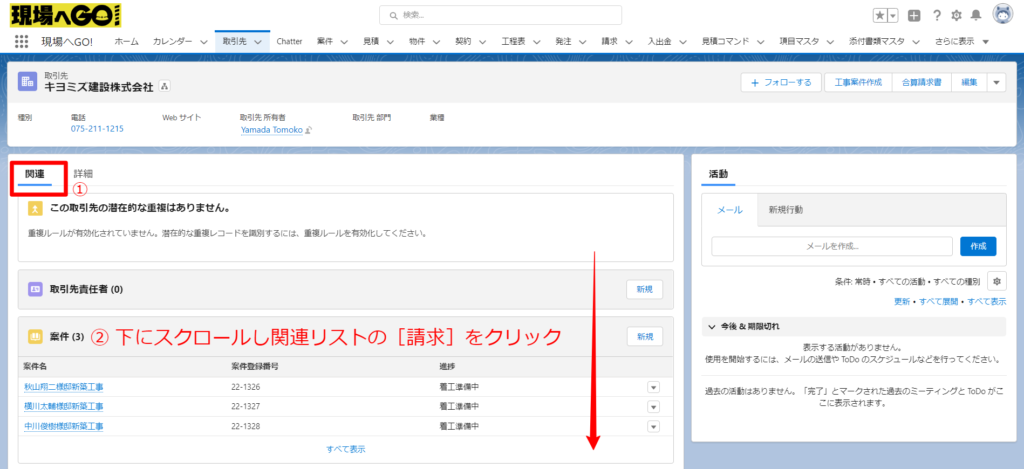This screenshot has height=469, width=1024.
Task: Click the account building icon in header
Action: pos(27,81)
